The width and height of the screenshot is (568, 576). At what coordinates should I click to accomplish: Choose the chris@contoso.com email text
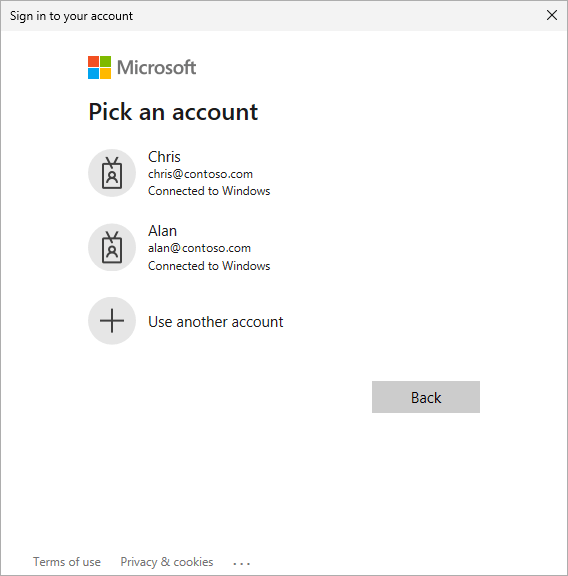point(200,174)
